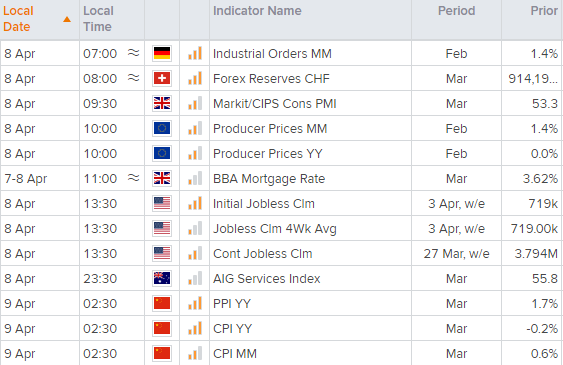Open the Jobless Clm 4Wk Avg indicator
This screenshot has height=365, width=563.
(x=275, y=229)
